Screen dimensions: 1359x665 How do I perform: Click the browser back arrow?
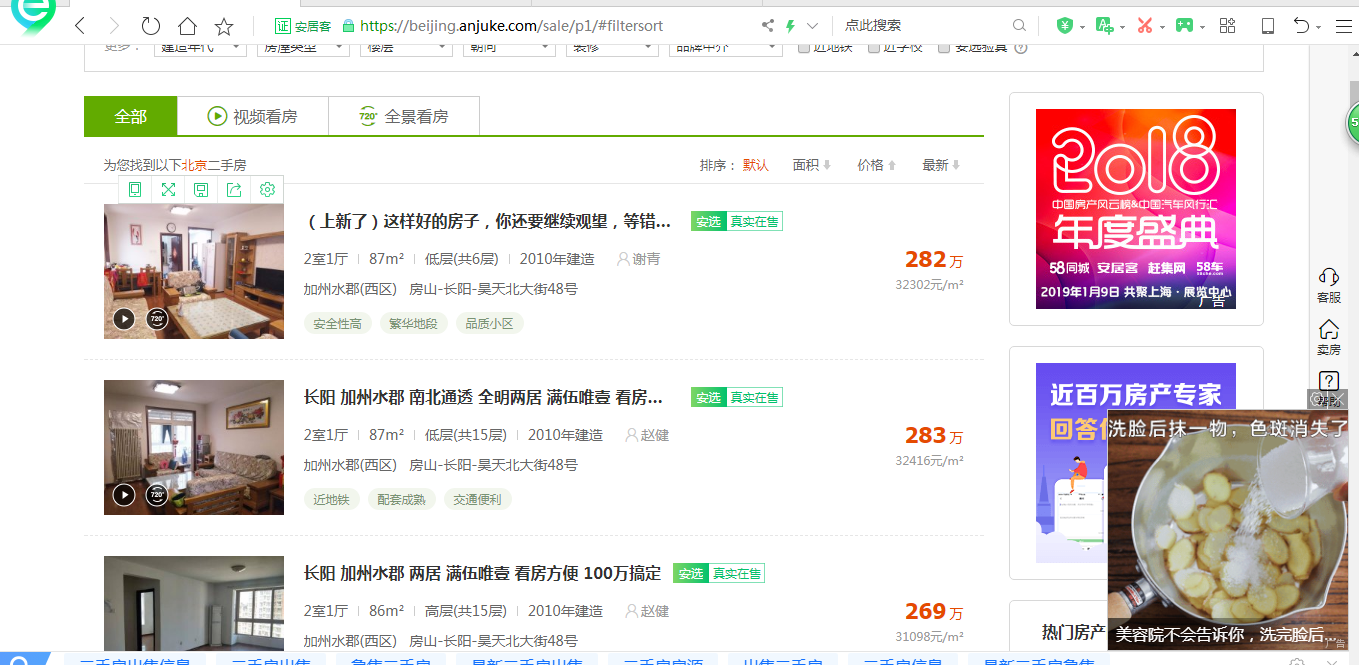coord(80,26)
